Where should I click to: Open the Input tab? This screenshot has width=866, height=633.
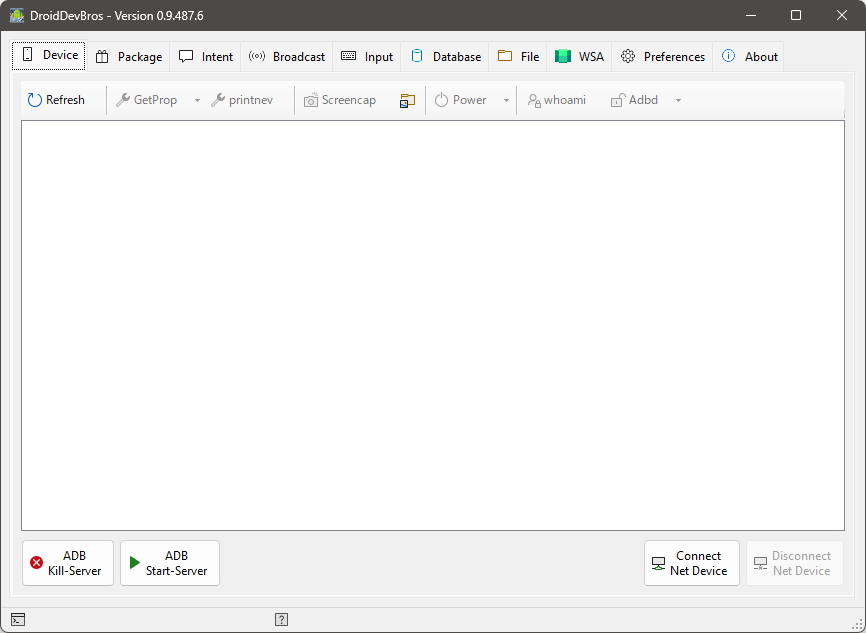(367, 57)
